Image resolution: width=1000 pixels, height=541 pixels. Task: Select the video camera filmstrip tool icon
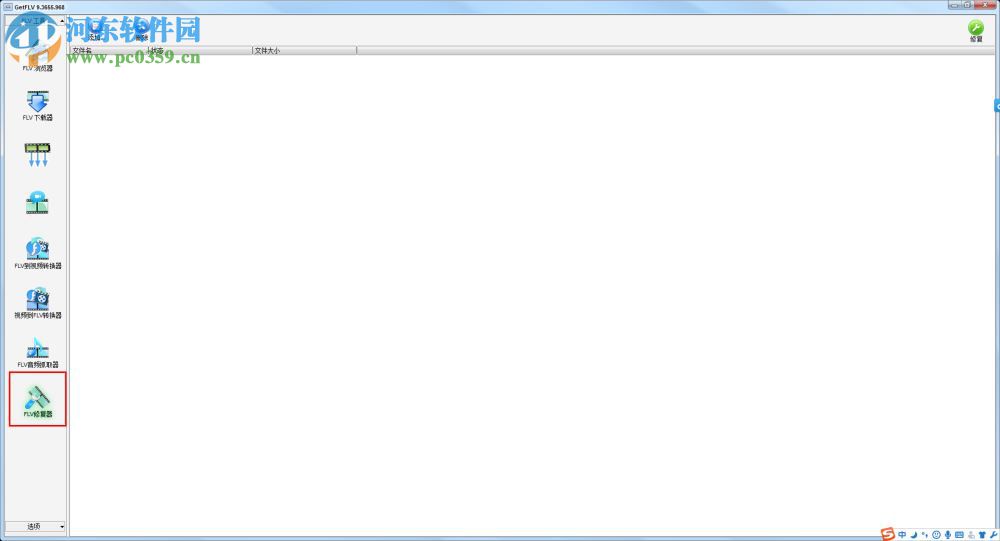coord(37,202)
